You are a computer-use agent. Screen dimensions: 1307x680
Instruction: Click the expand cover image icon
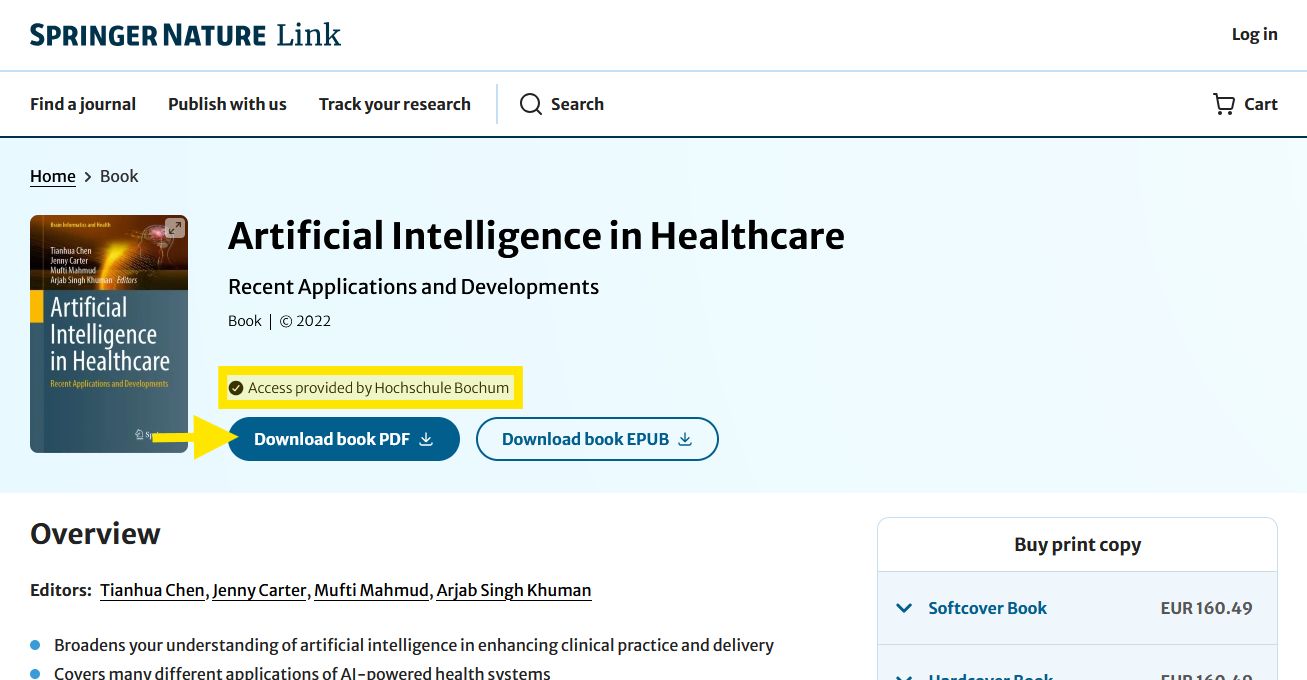point(175,228)
